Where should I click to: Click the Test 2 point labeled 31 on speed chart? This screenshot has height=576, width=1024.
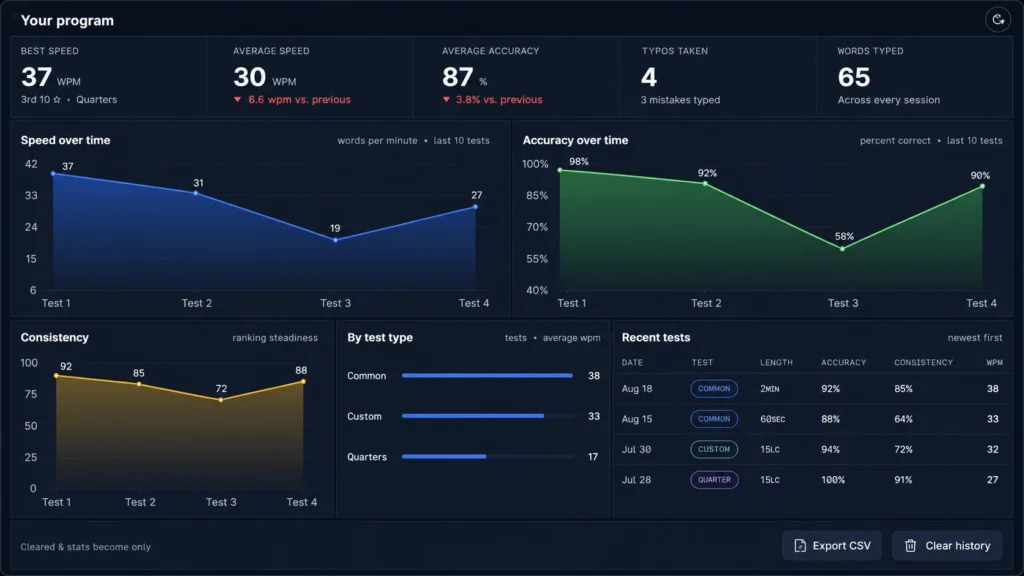pyautogui.click(x=196, y=193)
